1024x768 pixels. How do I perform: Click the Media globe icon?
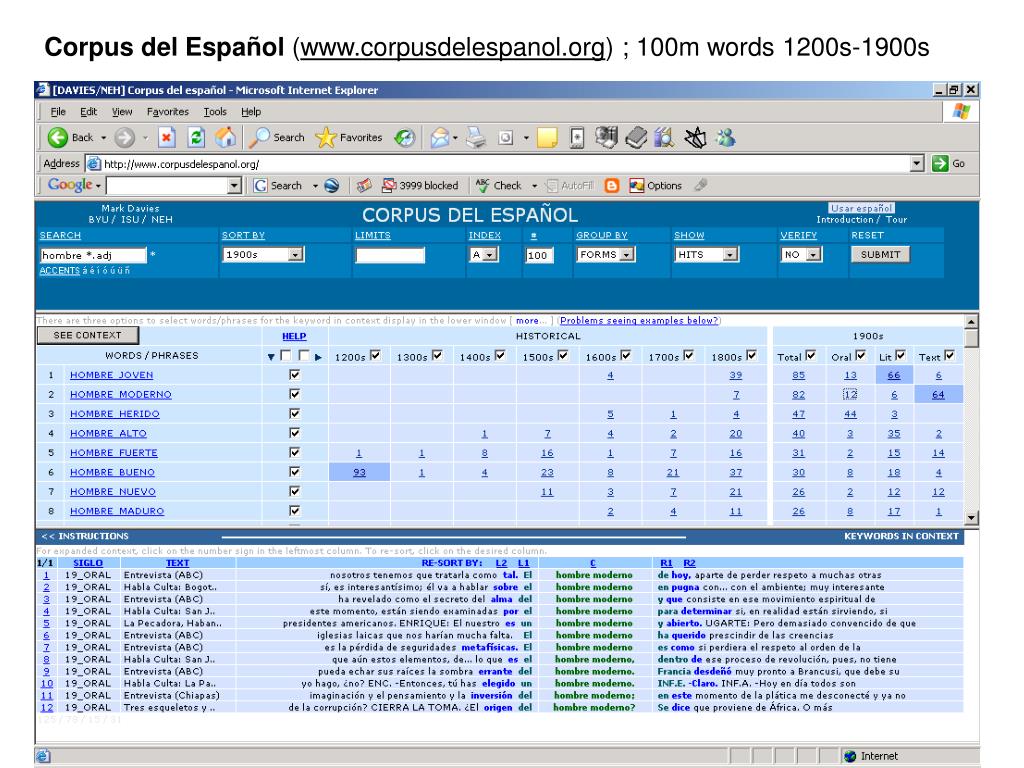[x=405, y=137]
